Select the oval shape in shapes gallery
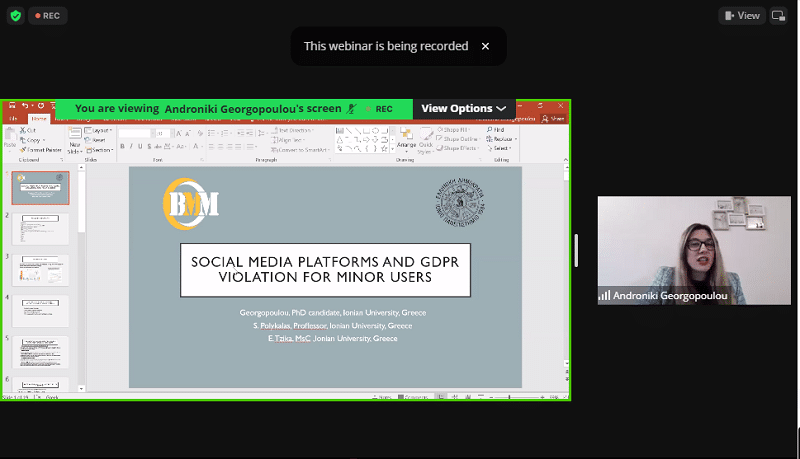 [x=375, y=131]
